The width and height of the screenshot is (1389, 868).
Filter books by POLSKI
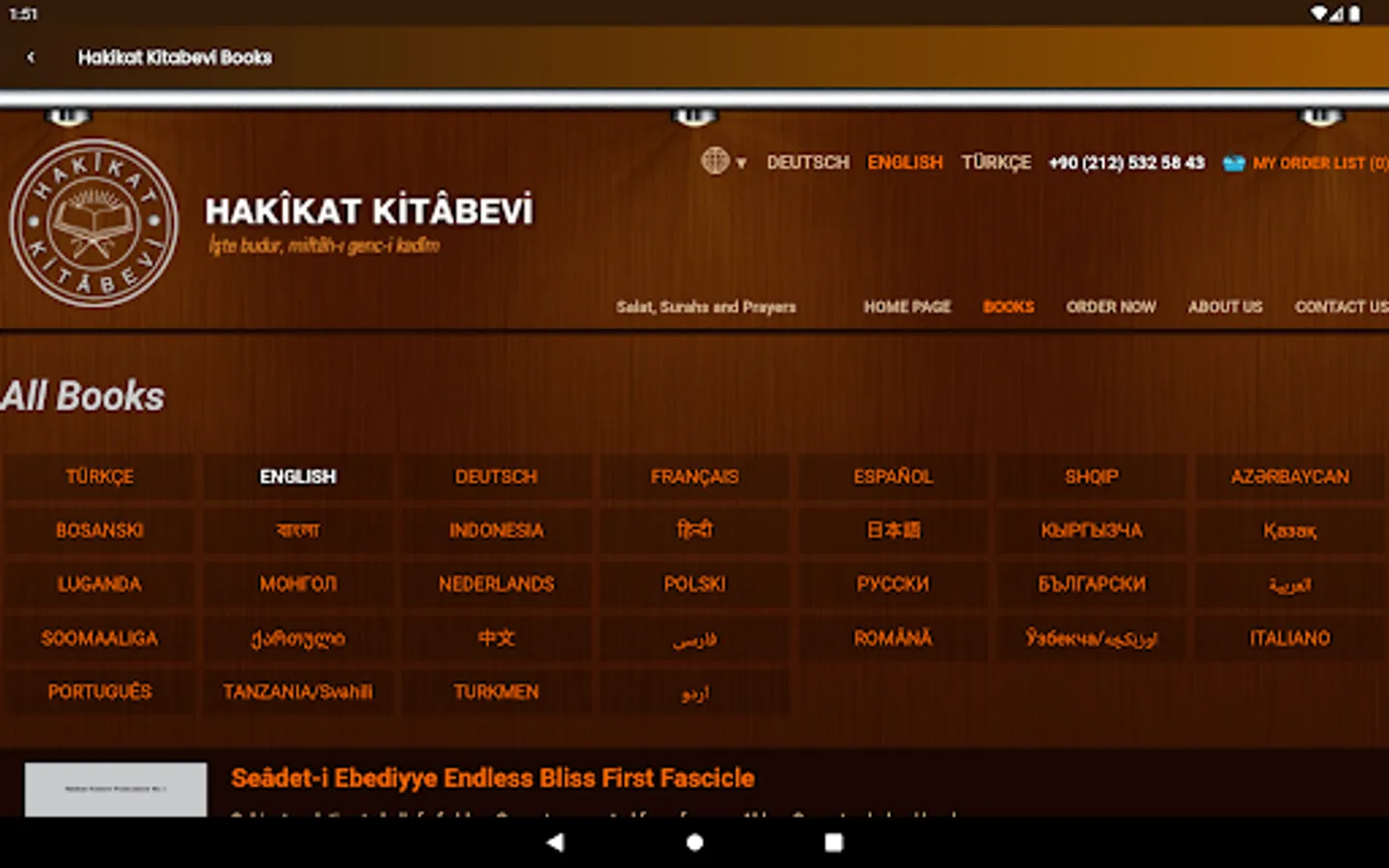[694, 584]
